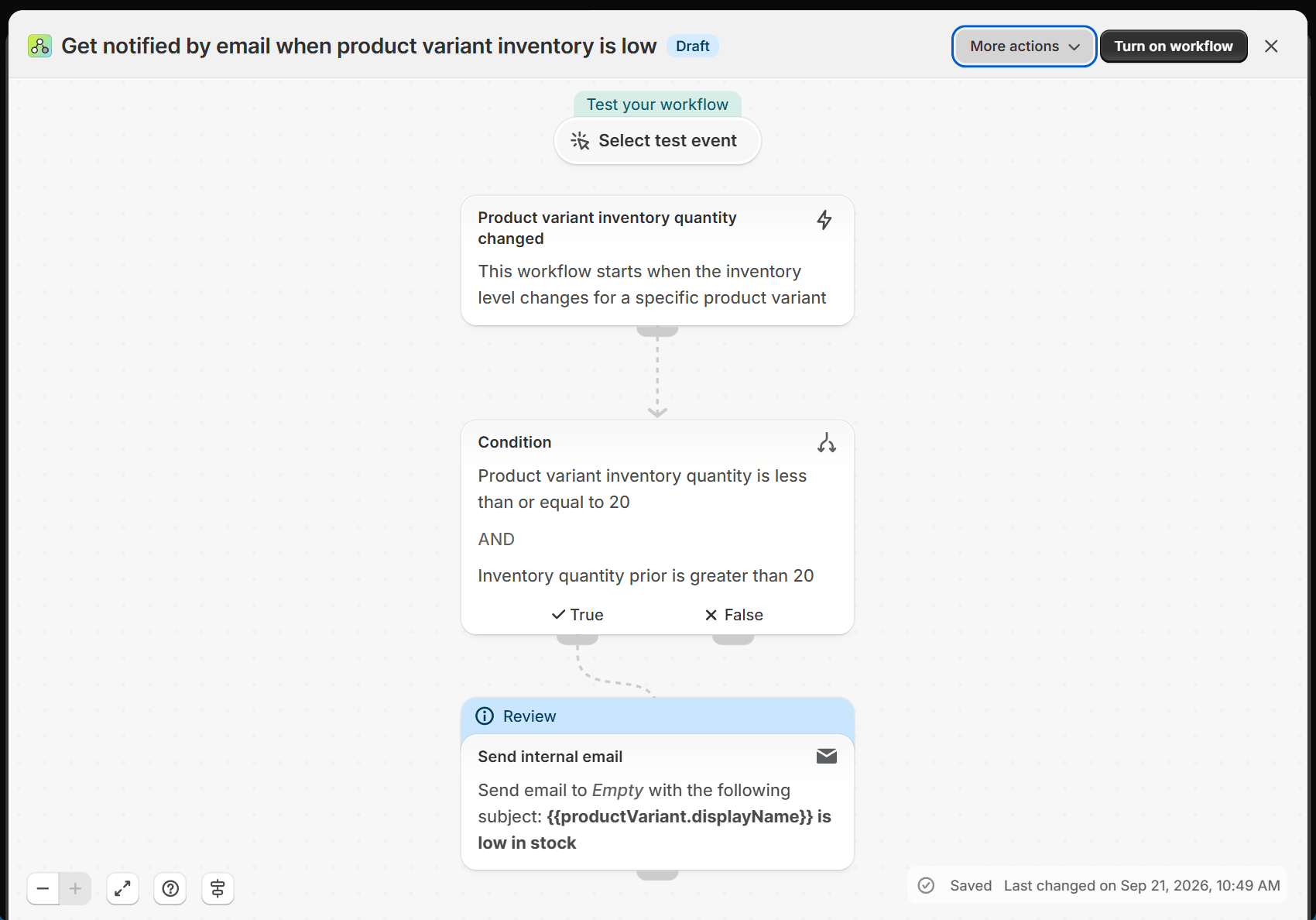The height and width of the screenshot is (920, 1316).
Task: Click the trigger lightning bolt icon
Action: click(824, 220)
